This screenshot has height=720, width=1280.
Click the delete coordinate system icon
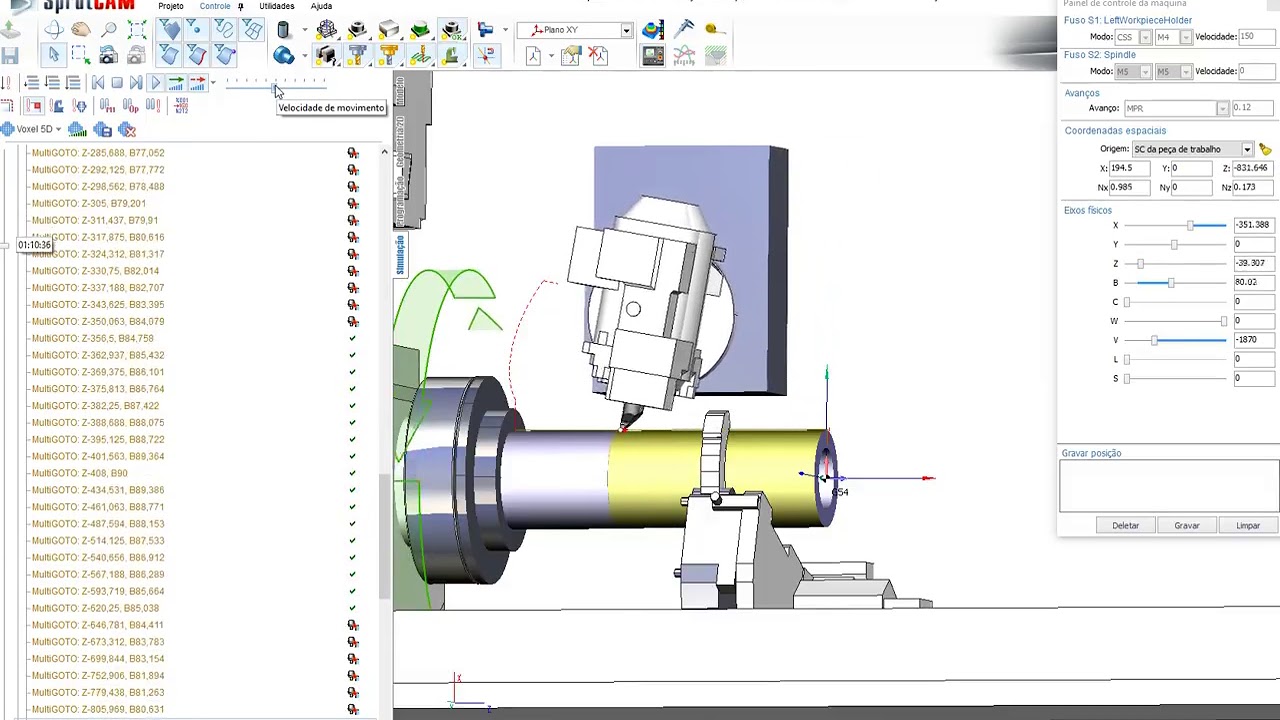coord(598,56)
